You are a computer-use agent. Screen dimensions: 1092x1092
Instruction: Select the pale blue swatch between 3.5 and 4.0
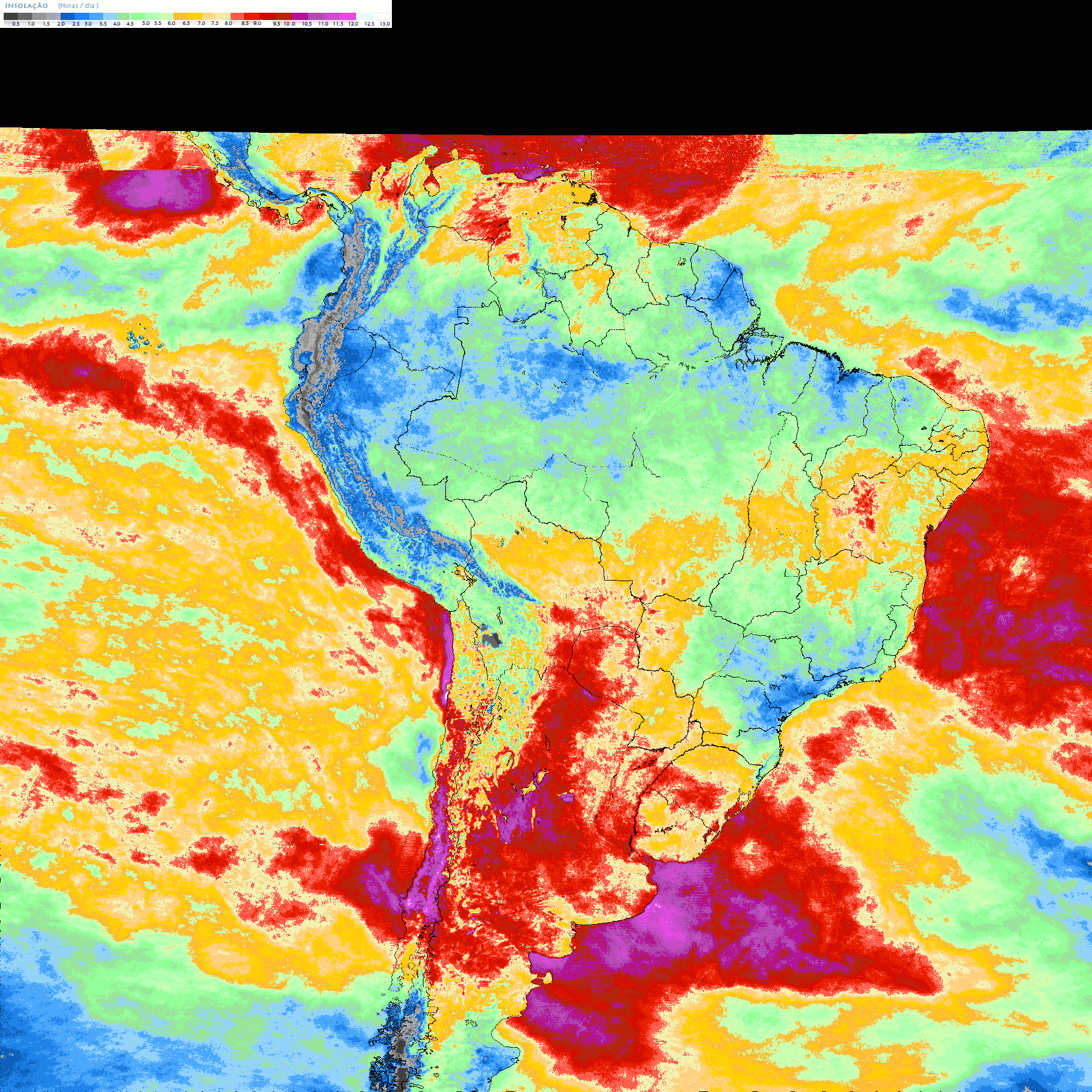[110, 16]
